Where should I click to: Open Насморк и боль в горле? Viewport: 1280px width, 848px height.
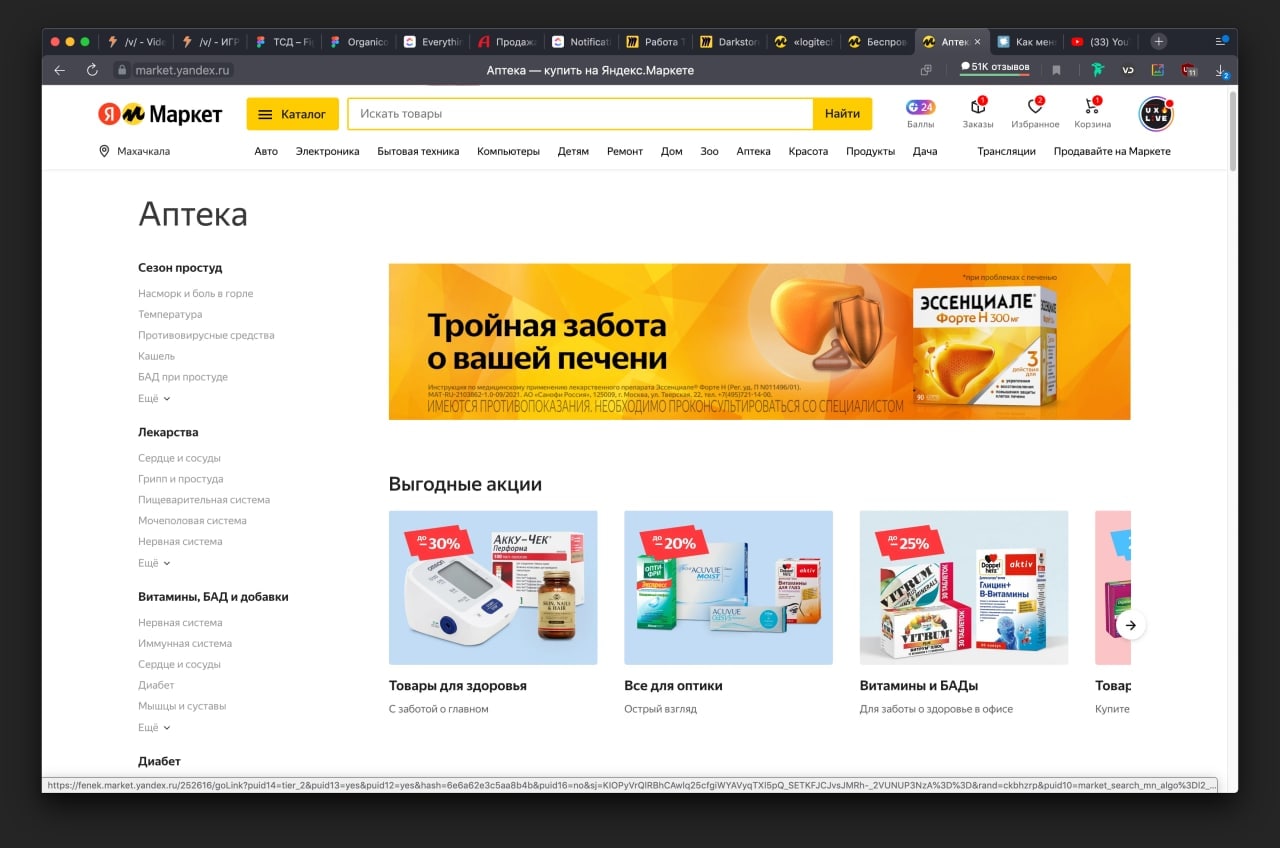tap(195, 294)
